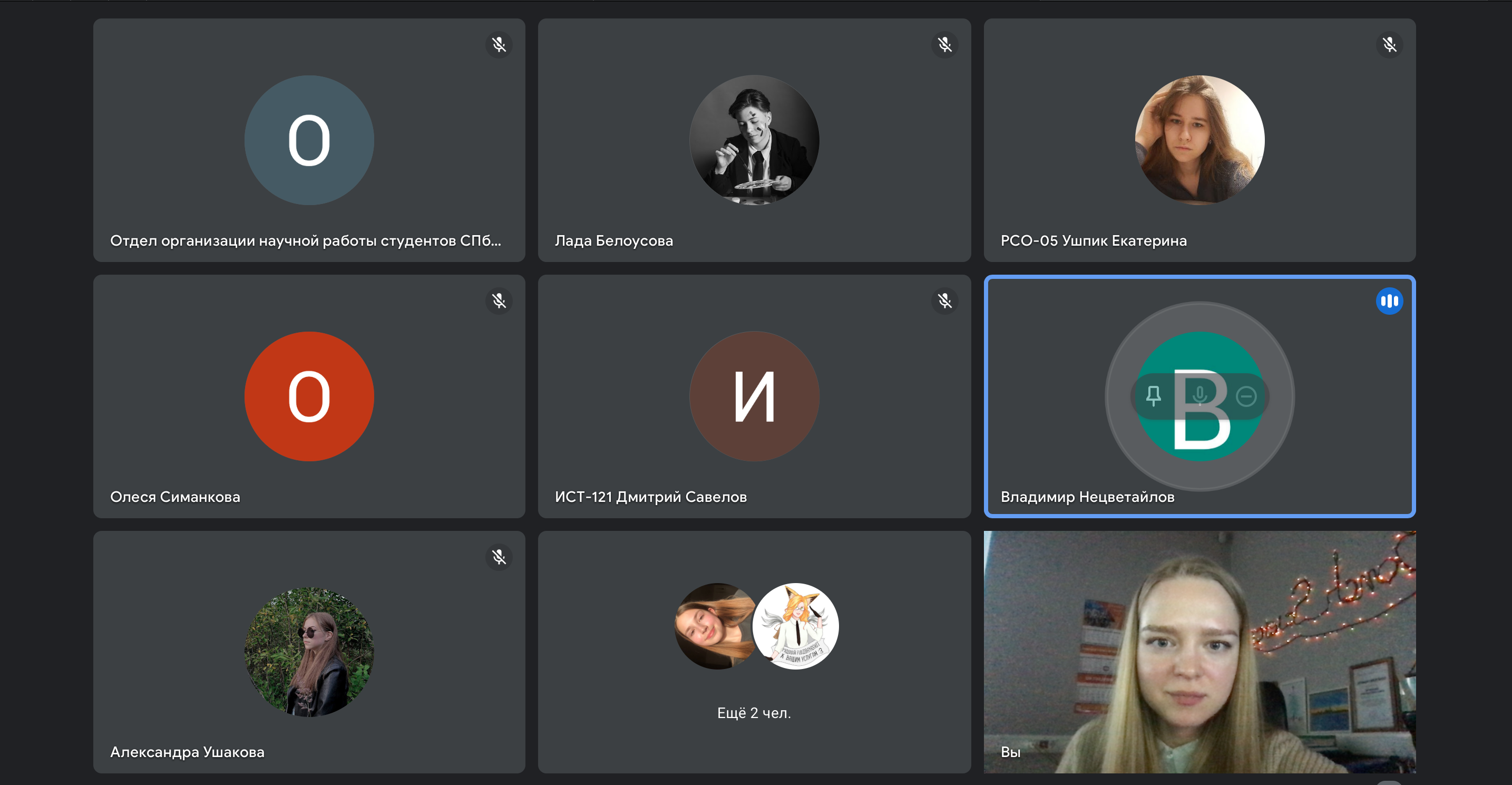
Task: Click the fox cartoon avatar in overflow tile
Action: pos(797,626)
